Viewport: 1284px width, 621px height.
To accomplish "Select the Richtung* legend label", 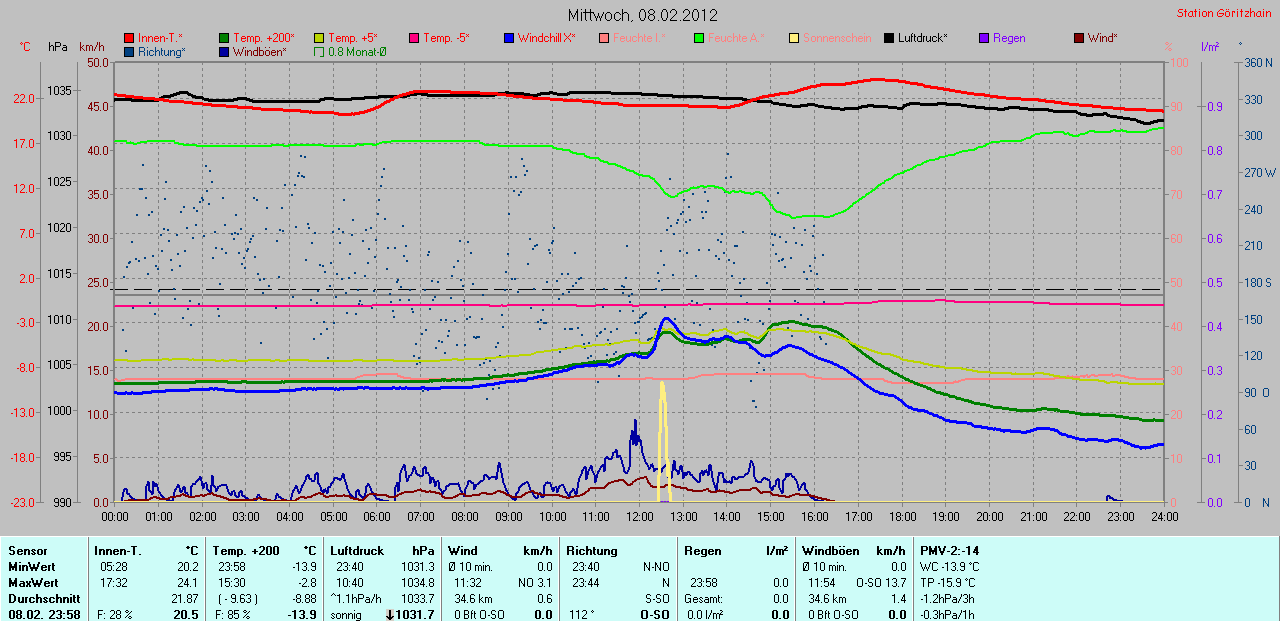I will pos(162,51).
